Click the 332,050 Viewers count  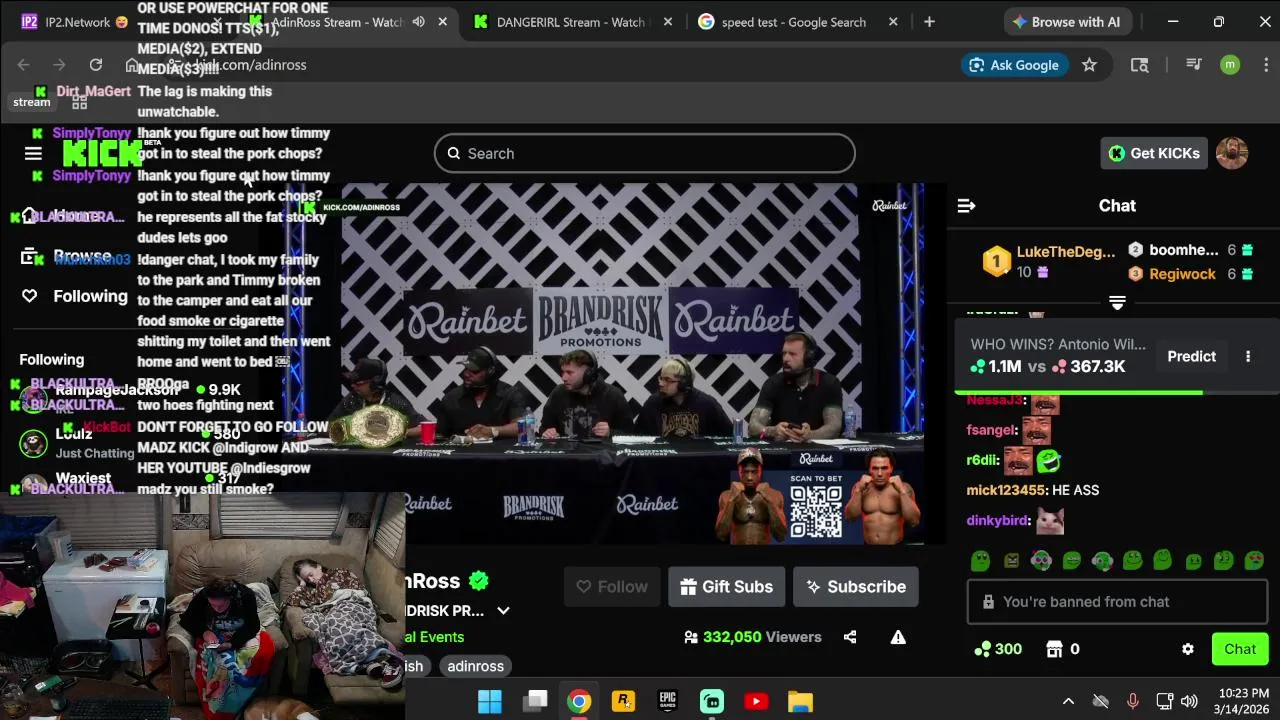pyautogui.click(x=752, y=637)
